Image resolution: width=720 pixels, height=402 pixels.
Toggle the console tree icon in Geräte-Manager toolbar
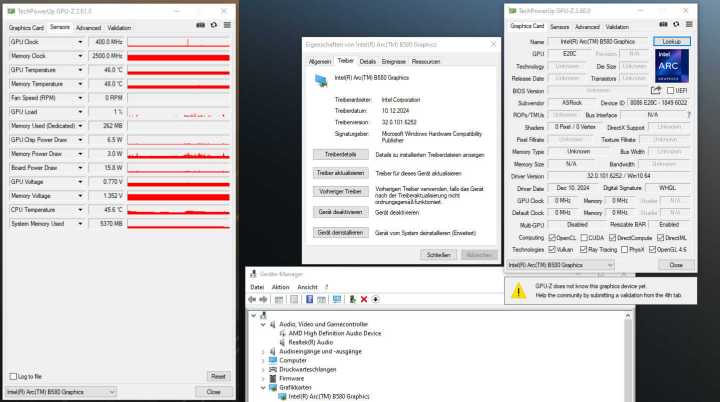tap(279, 300)
